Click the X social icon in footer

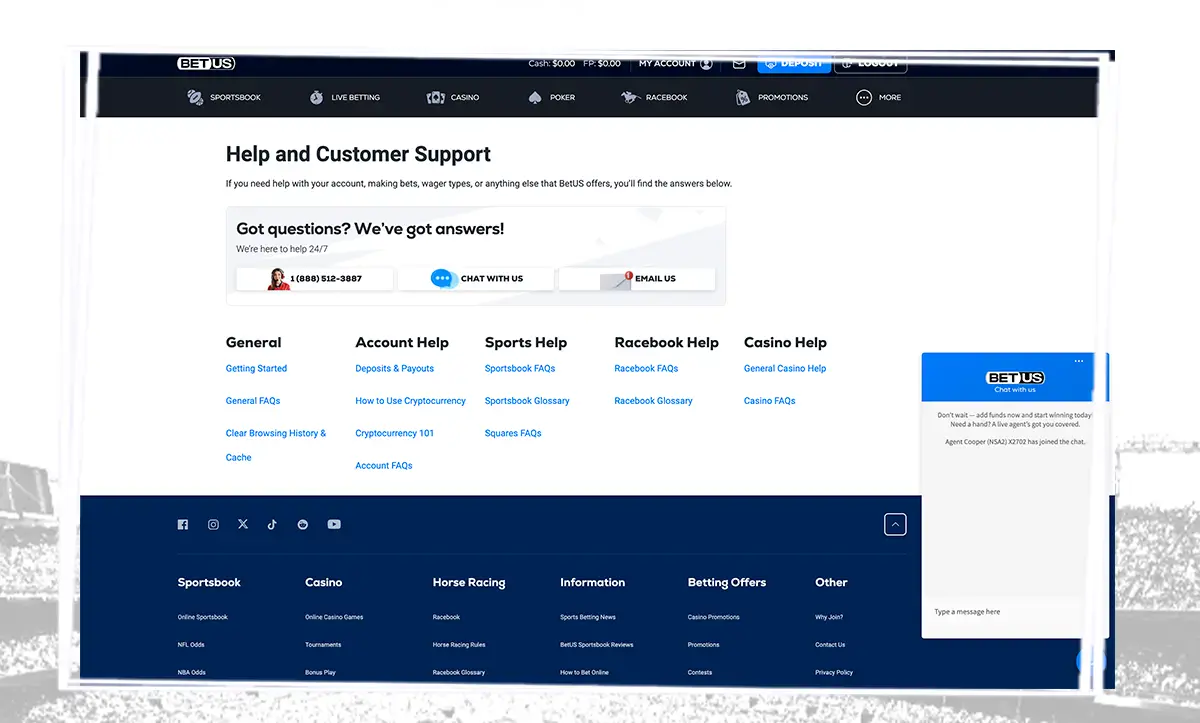click(243, 523)
